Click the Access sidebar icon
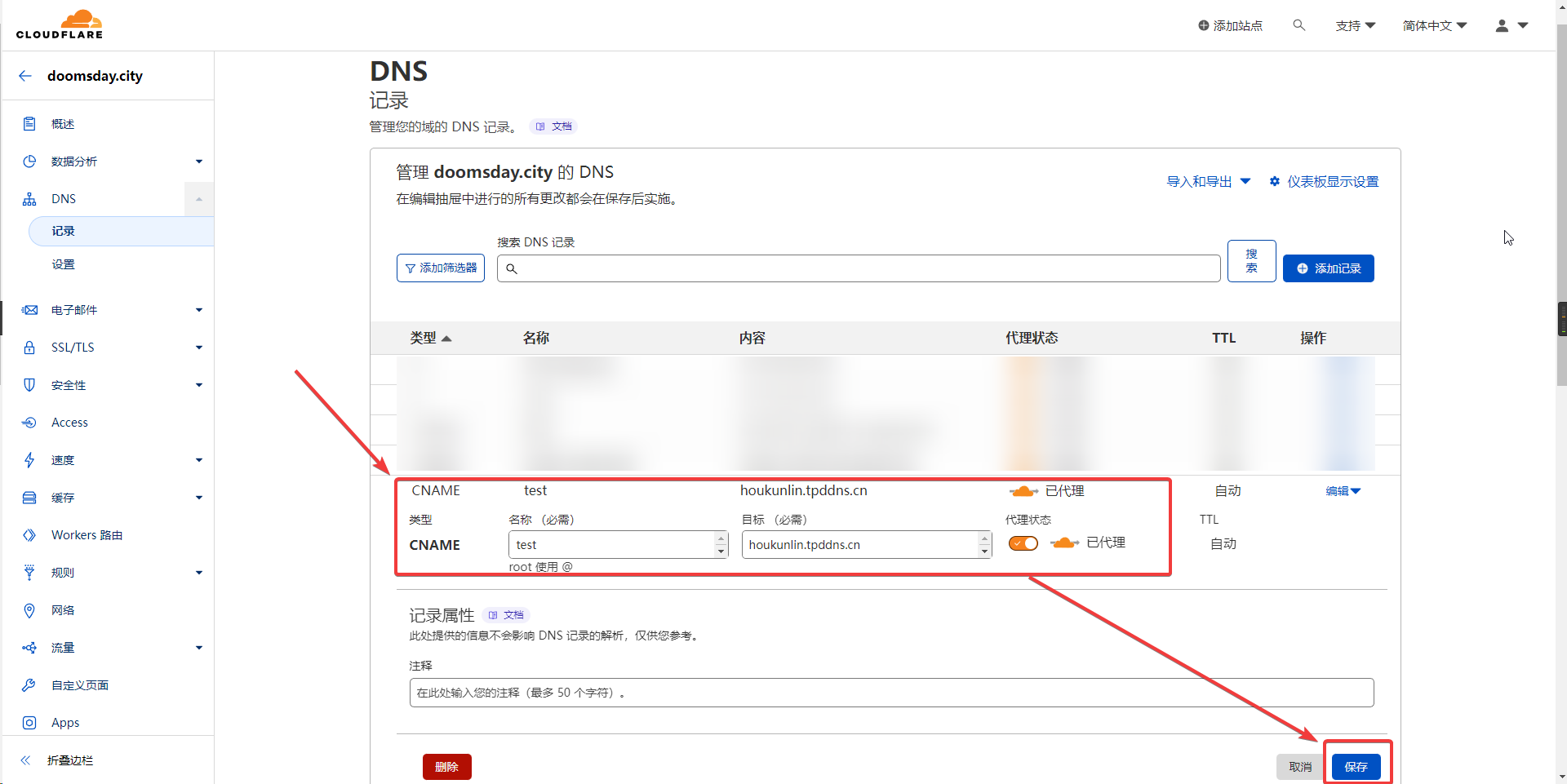This screenshot has height=784, width=1567. (x=29, y=423)
